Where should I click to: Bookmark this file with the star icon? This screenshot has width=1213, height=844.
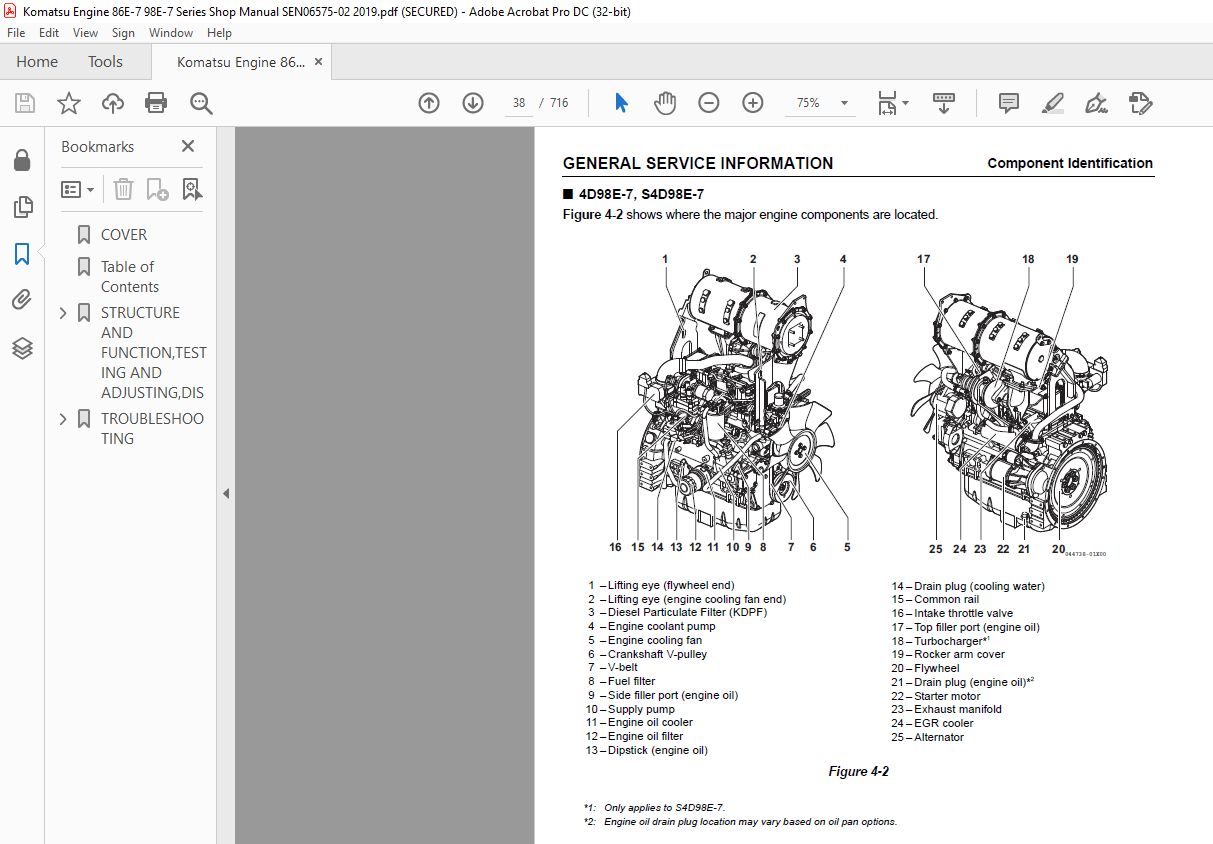pyautogui.click(x=69, y=103)
